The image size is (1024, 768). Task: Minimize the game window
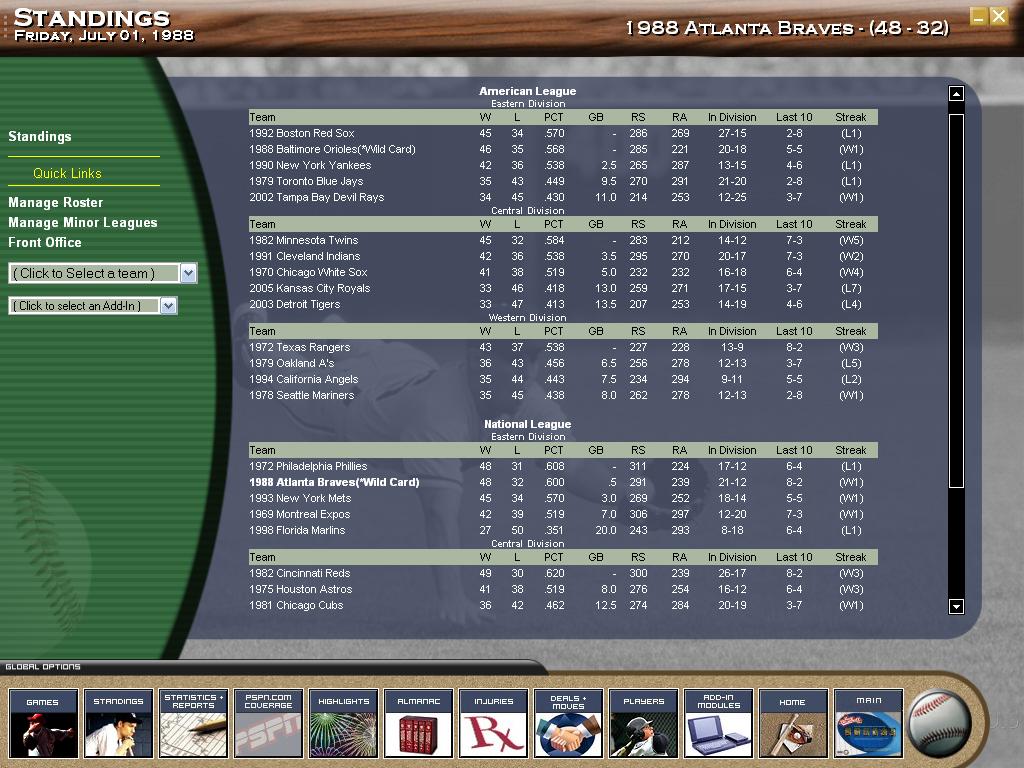click(978, 16)
